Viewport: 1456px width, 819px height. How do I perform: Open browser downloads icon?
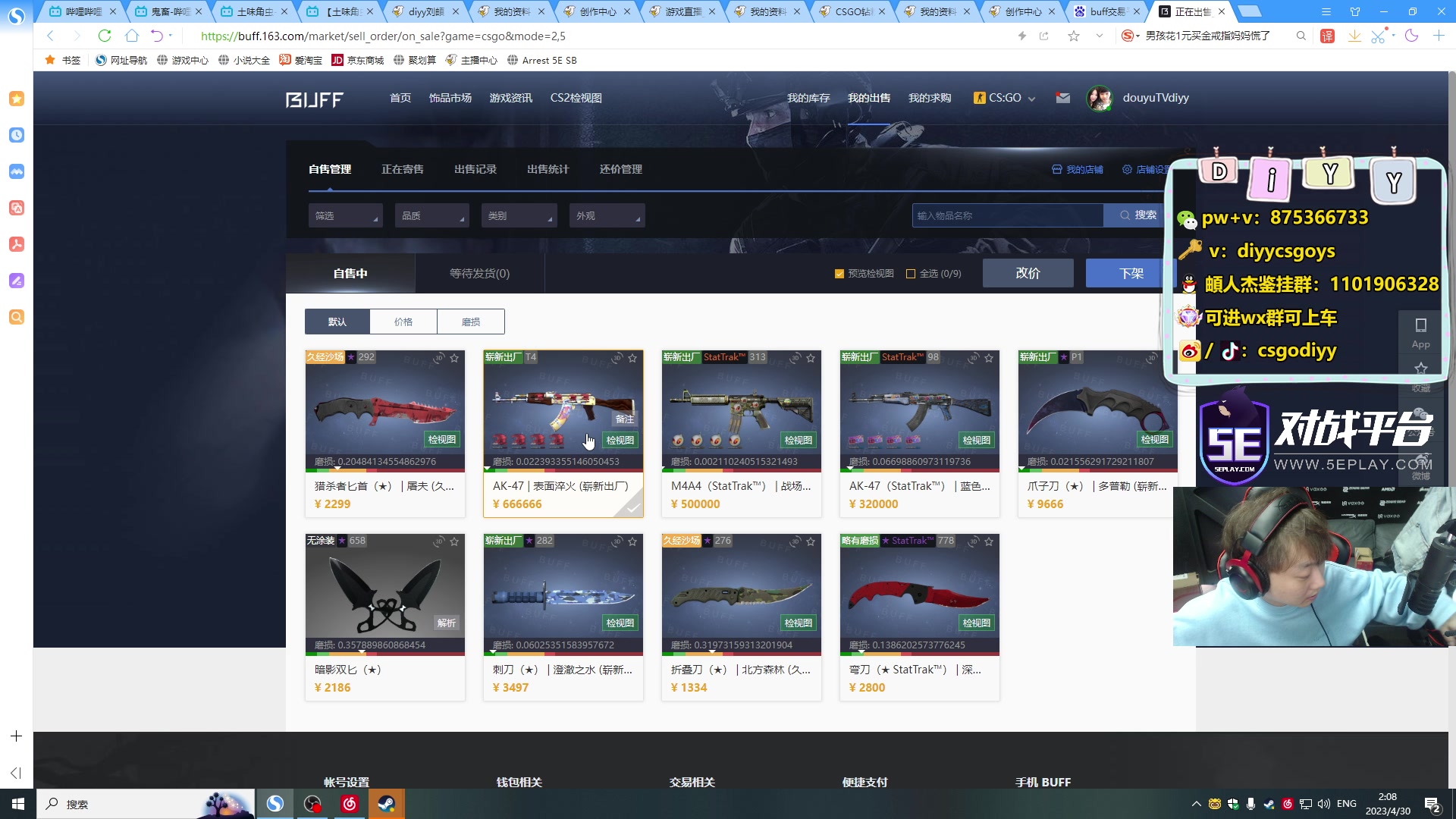click(x=1354, y=36)
